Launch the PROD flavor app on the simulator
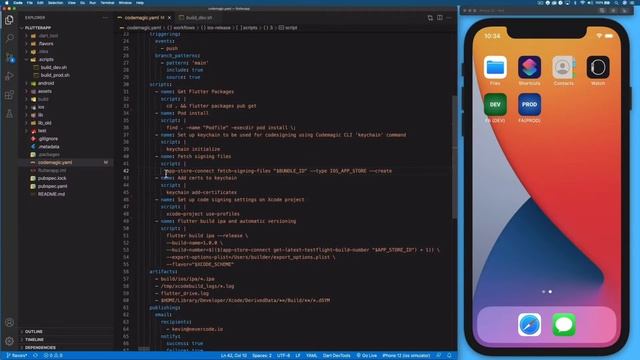The image size is (640, 360). [x=529, y=104]
